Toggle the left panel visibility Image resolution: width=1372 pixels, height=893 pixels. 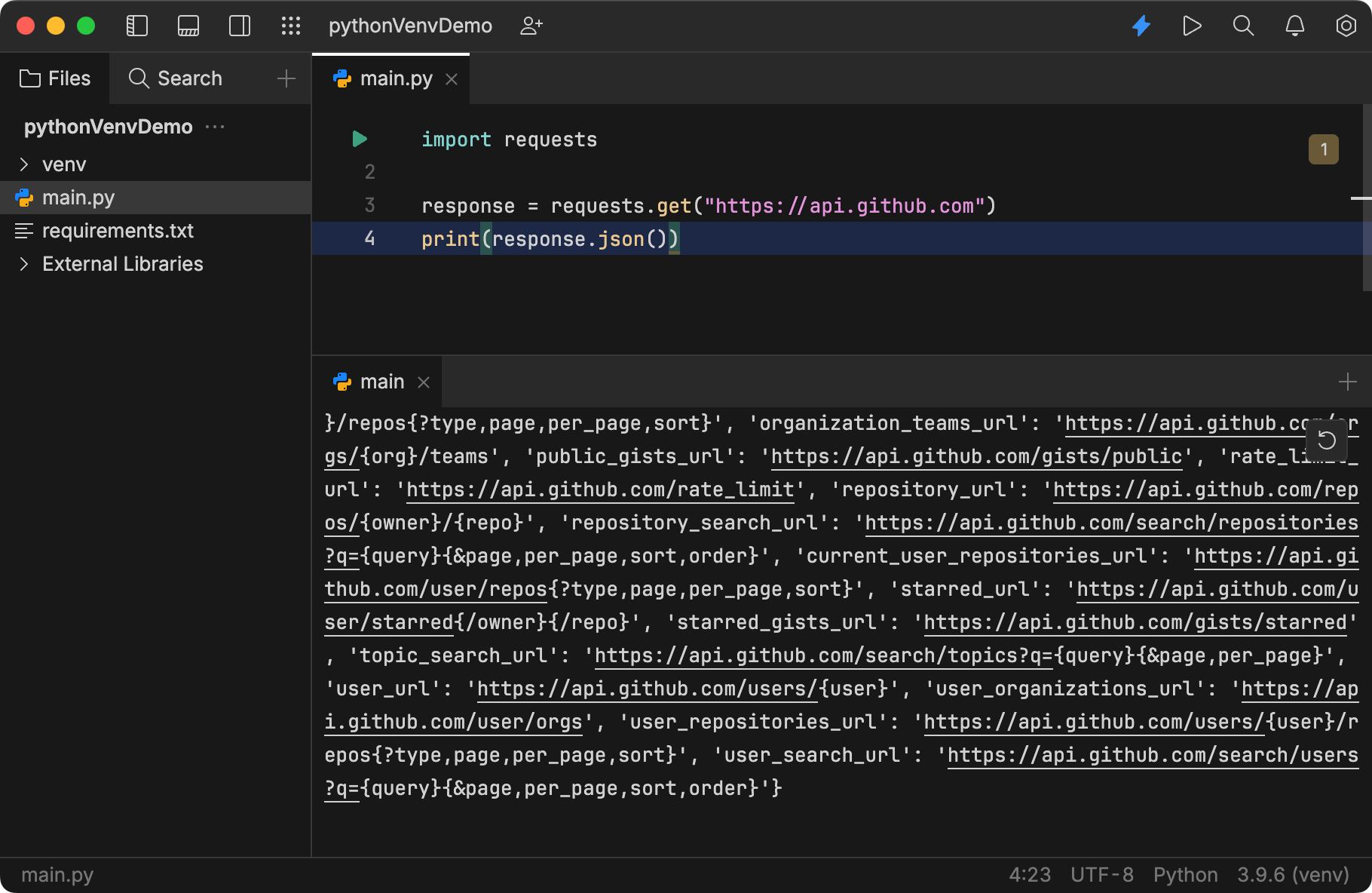point(137,25)
